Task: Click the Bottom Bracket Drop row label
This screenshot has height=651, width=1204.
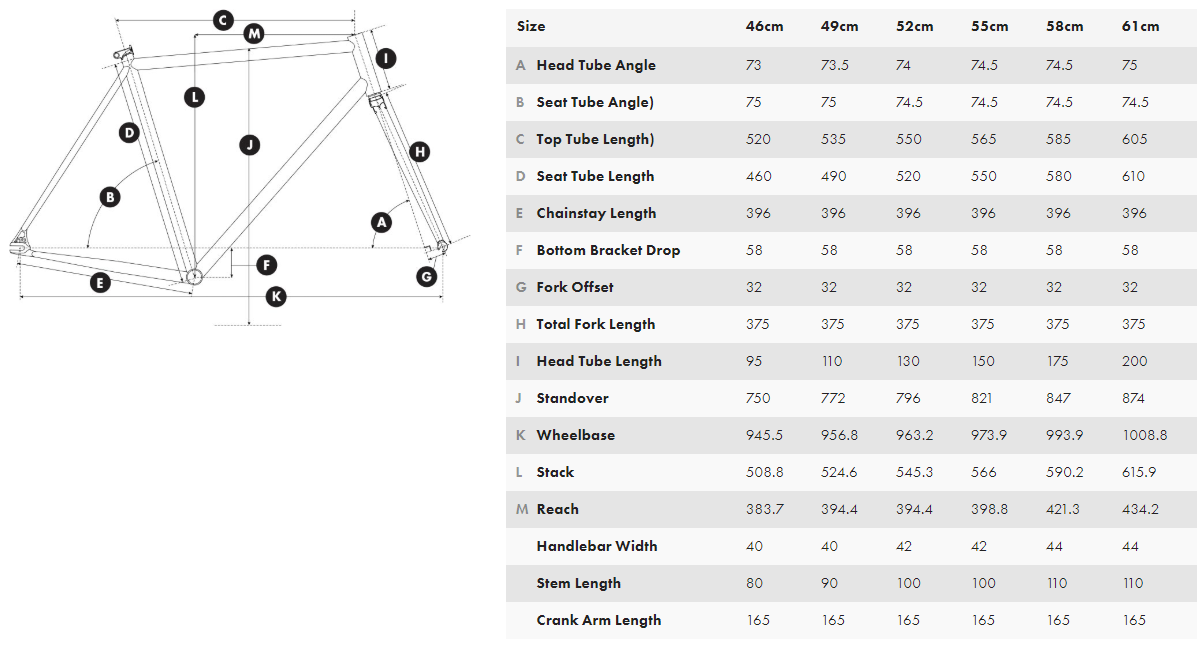Action: [x=608, y=250]
